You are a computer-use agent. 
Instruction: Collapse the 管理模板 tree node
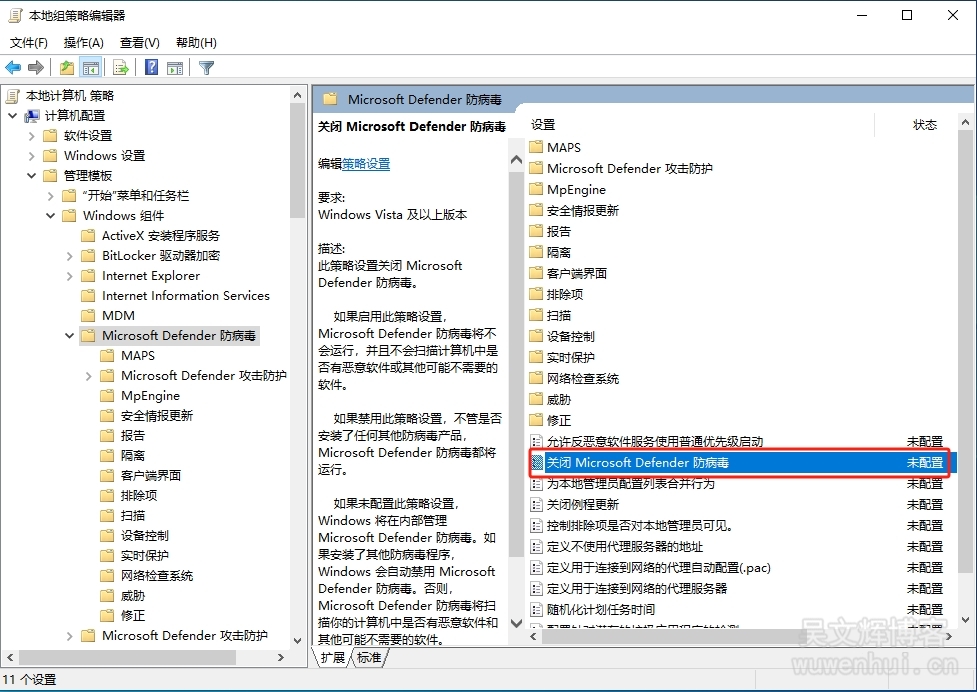coord(32,176)
